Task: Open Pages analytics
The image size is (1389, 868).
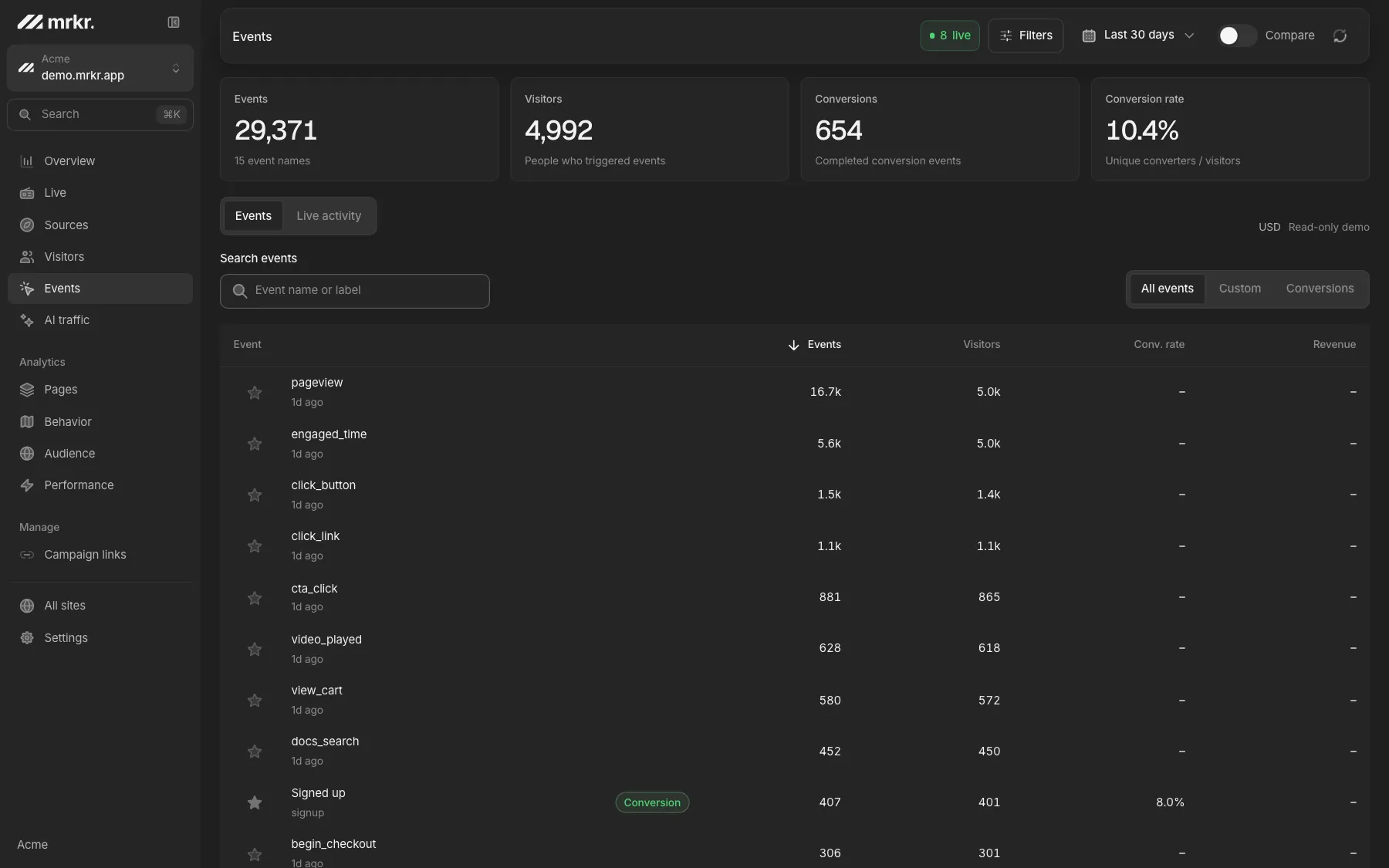Action: (x=100, y=390)
